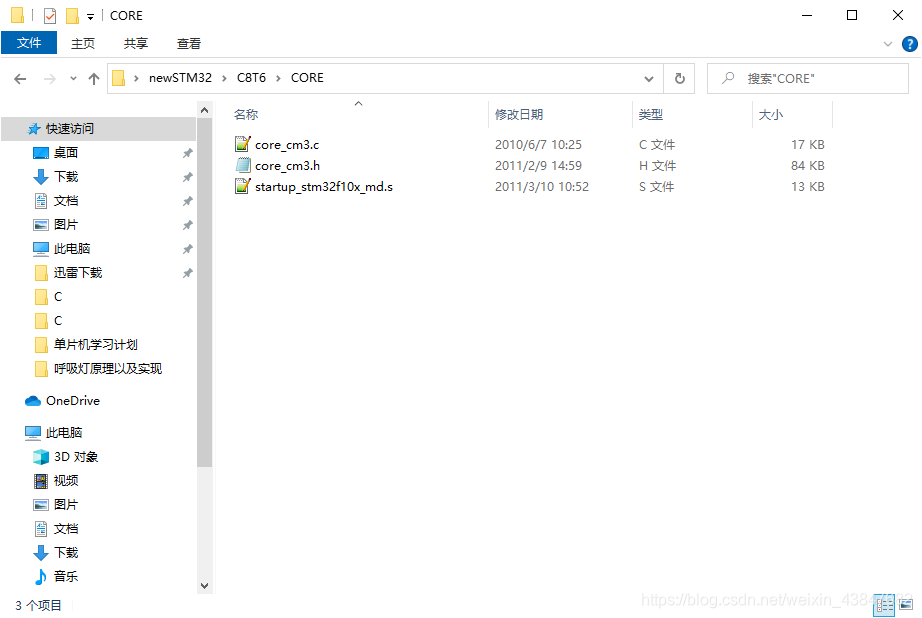The width and height of the screenshot is (922, 618).
Task: Sort by the 类型 column header
Action: tap(650, 115)
